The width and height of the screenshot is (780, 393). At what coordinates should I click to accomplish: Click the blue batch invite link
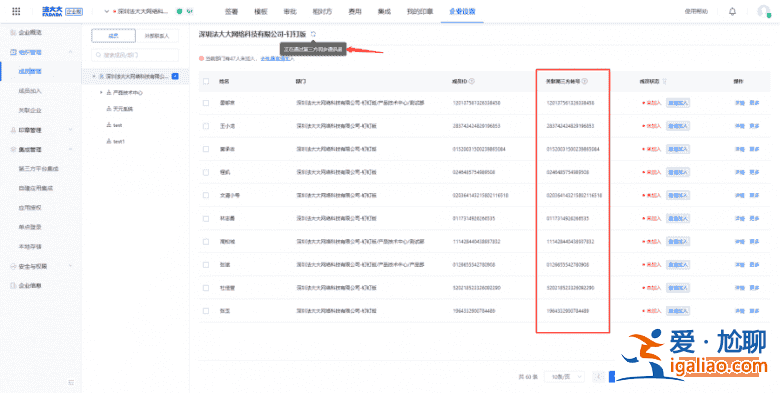click(277, 58)
